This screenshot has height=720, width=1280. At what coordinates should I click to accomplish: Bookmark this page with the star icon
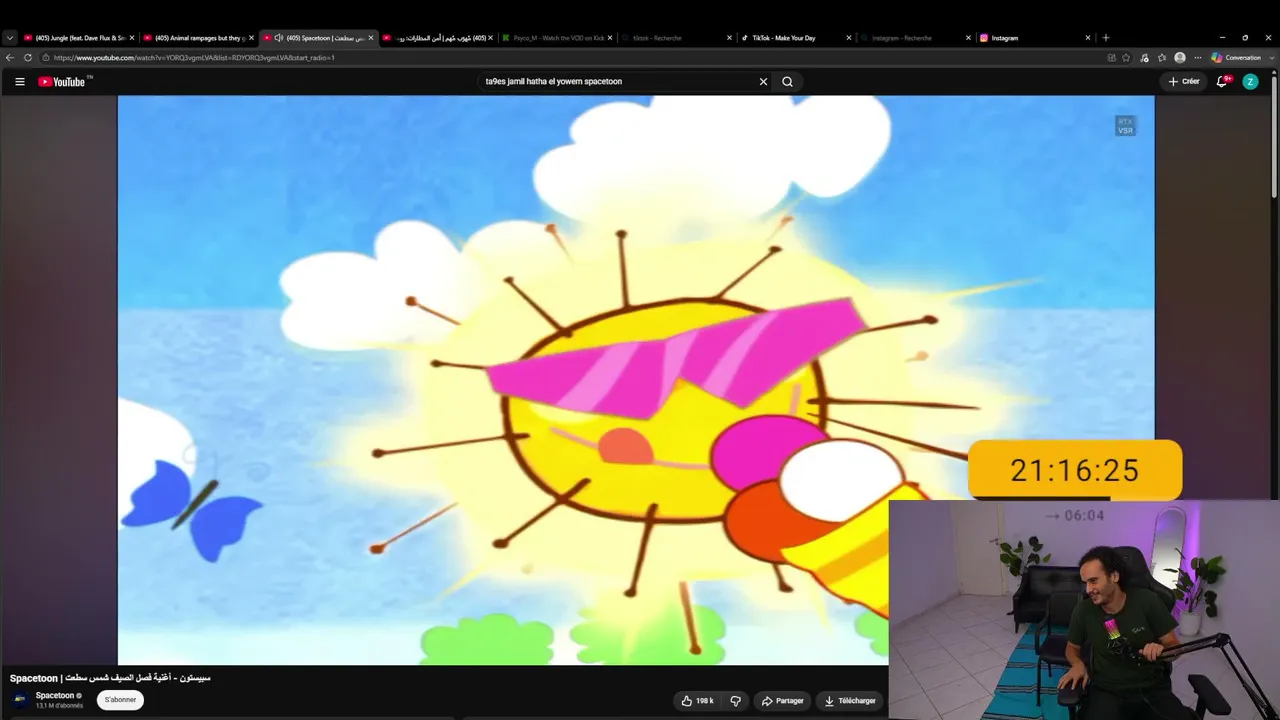(1126, 58)
